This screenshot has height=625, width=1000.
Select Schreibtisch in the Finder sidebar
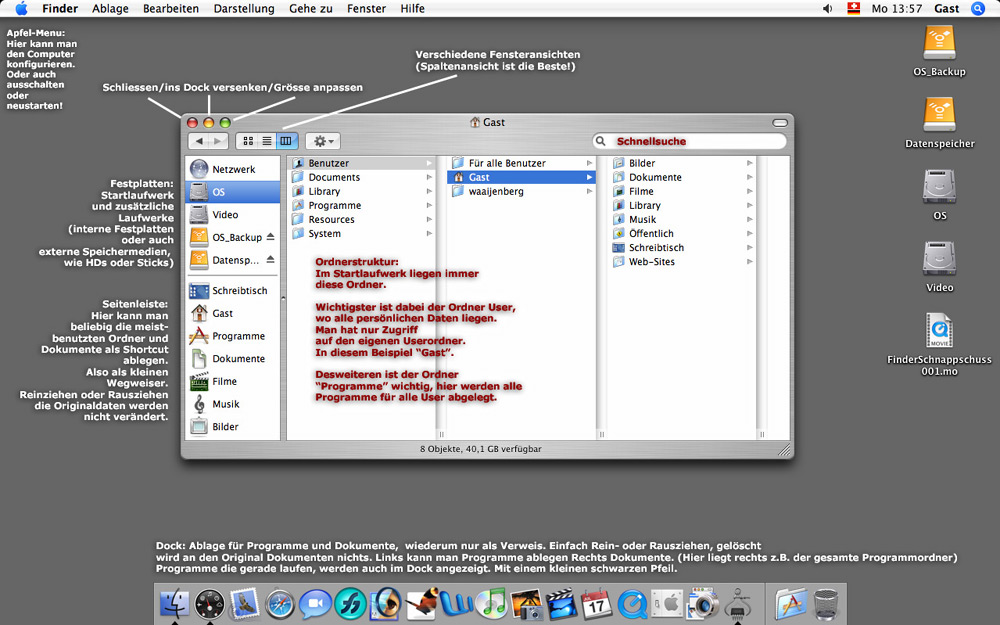pos(233,291)
